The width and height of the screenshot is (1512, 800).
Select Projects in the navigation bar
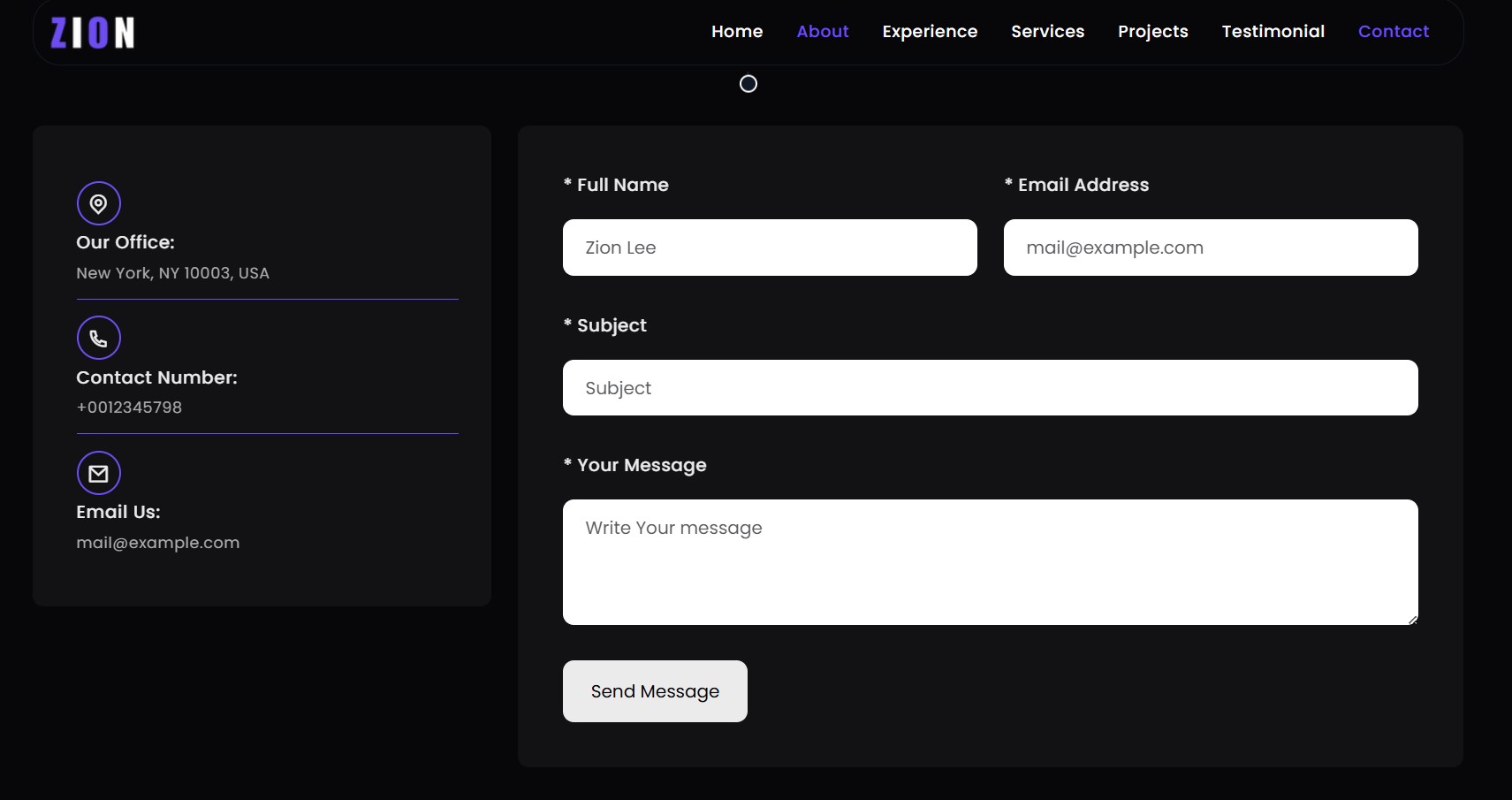point(1152,32)
